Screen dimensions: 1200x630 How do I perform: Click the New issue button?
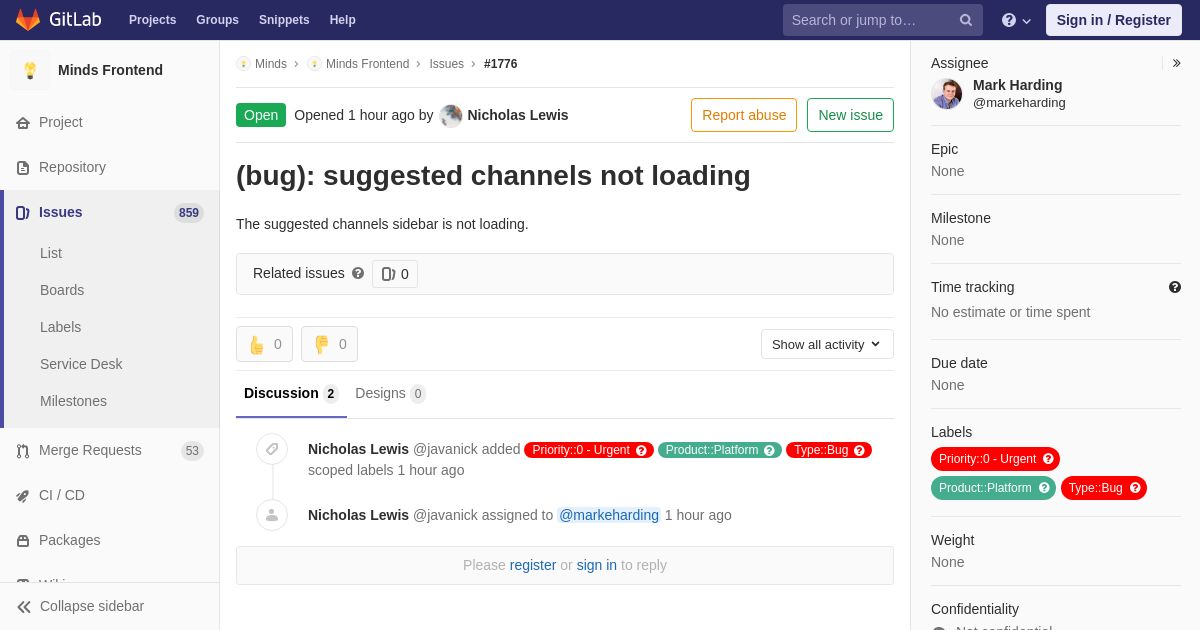[x=850, y=115]
